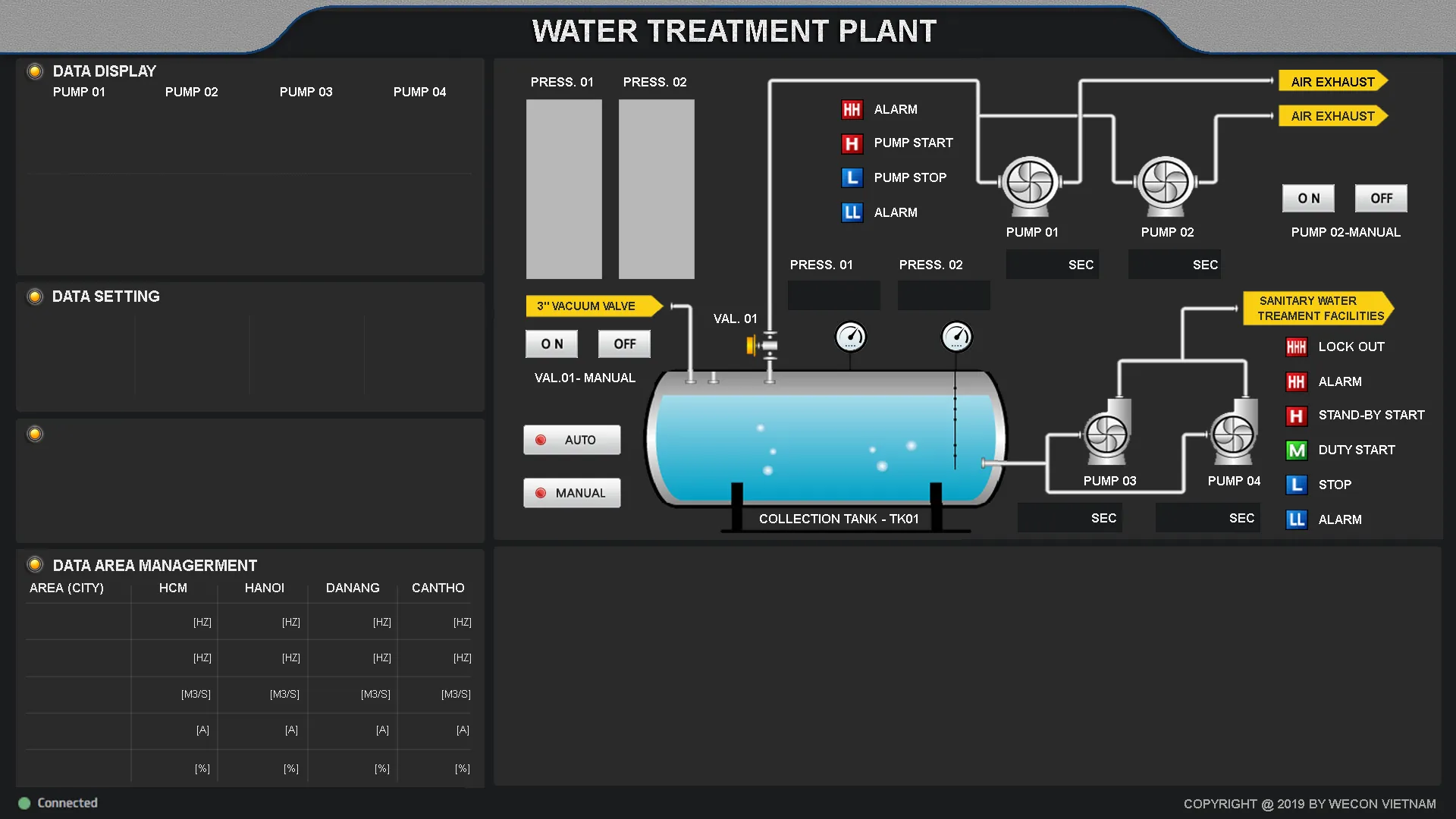
Task: Click the HH ALARM indicator below LOCK OUT
Action: tap(1296, 381)
